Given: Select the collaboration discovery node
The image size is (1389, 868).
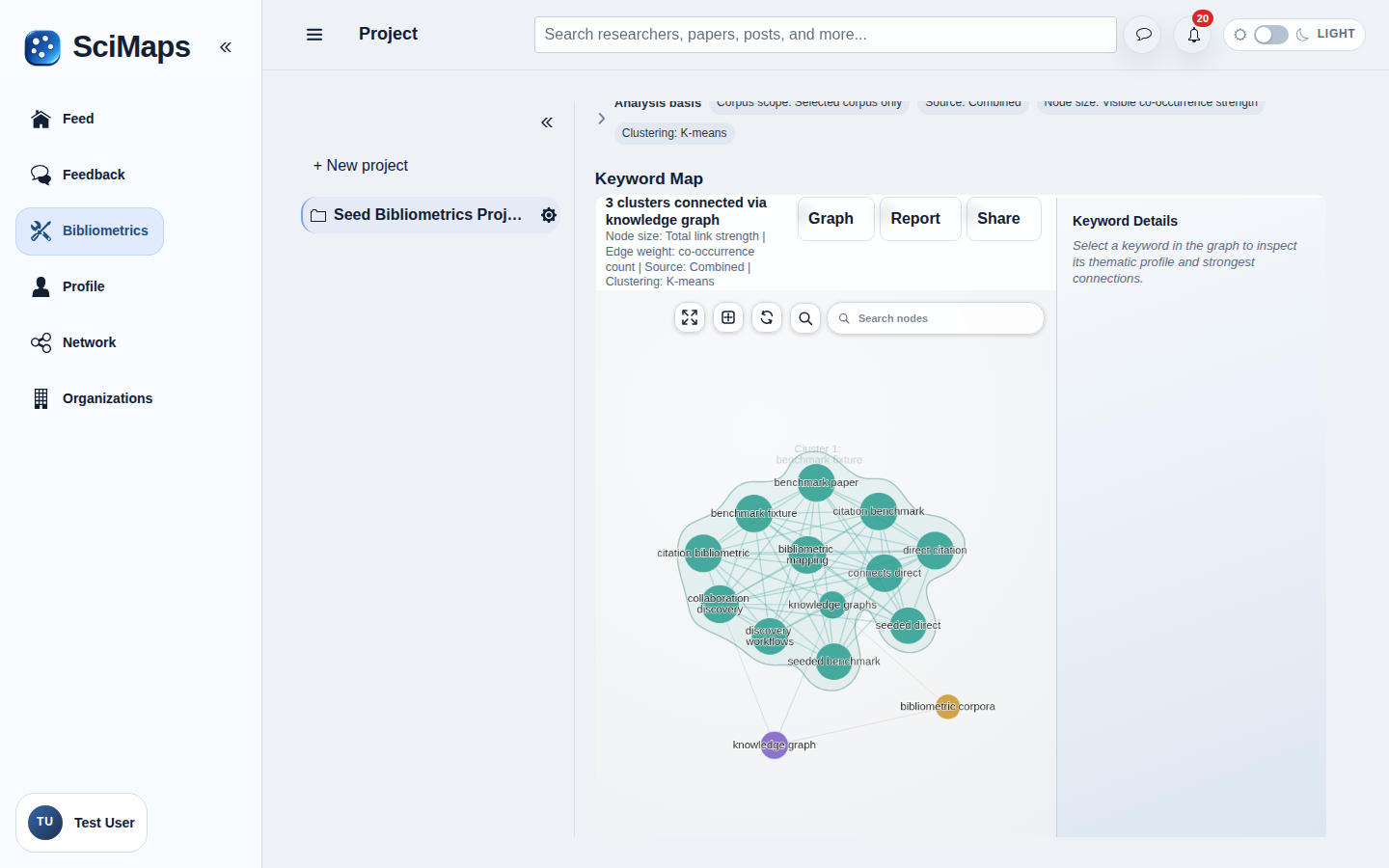Looking at the screenshot, I should 720,604.
